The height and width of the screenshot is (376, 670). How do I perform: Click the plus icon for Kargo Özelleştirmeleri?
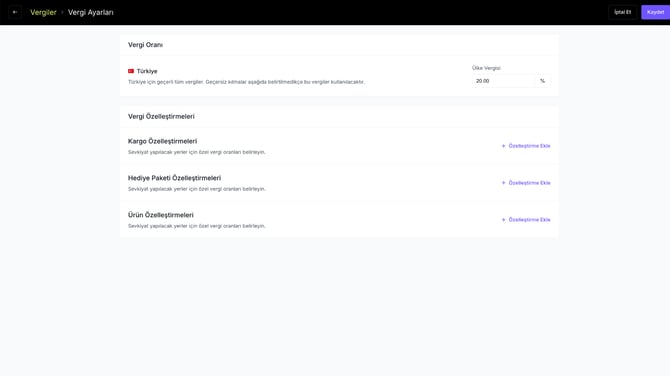503,146
